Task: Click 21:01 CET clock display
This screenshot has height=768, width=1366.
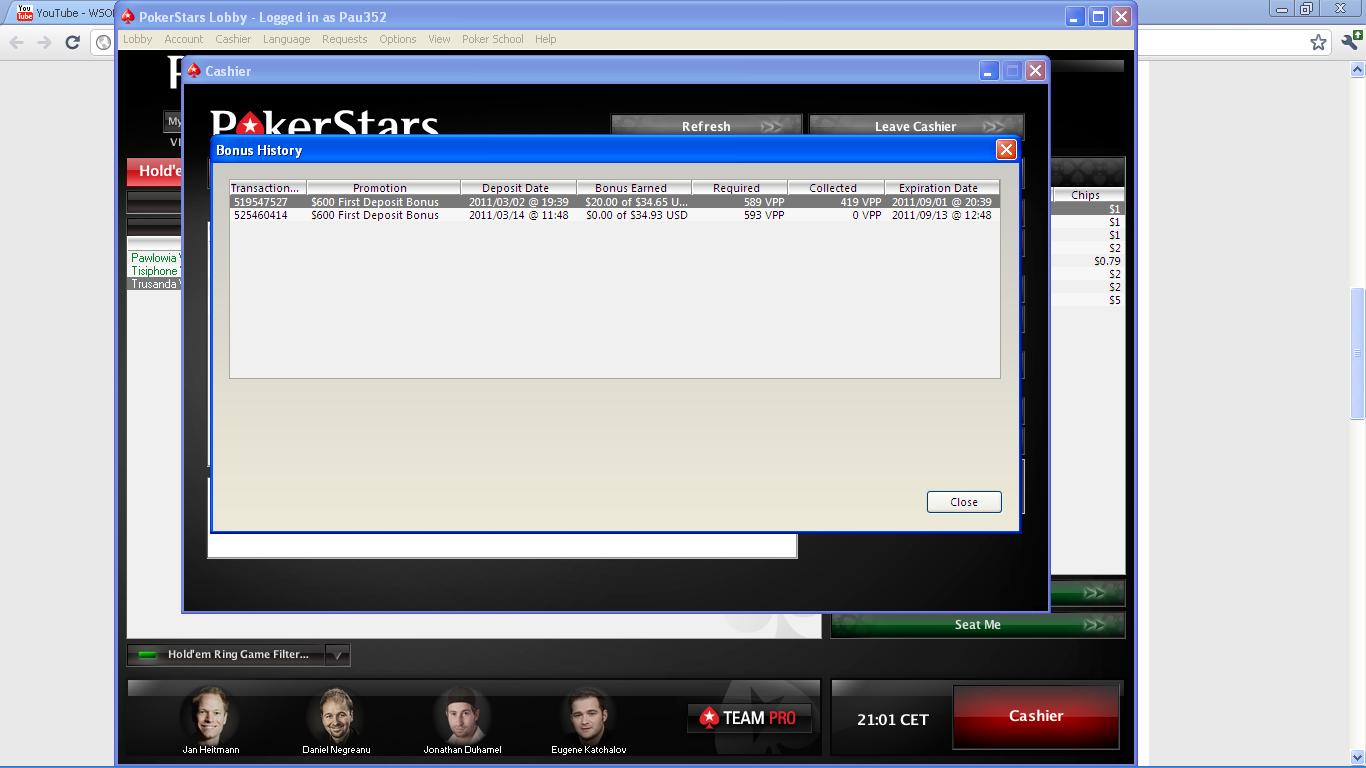Action: (892, 719)
